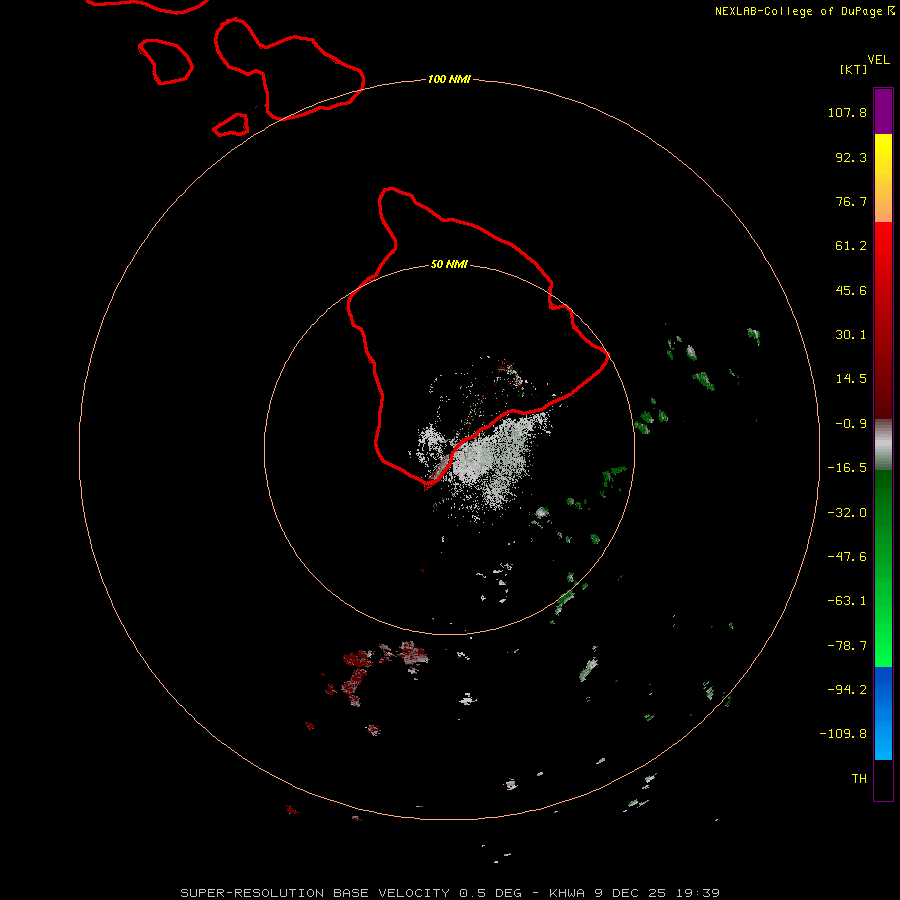Select the -32.0 legend value
The height and width of the screenshot is (900, 900).
click(x=847, y=513)
